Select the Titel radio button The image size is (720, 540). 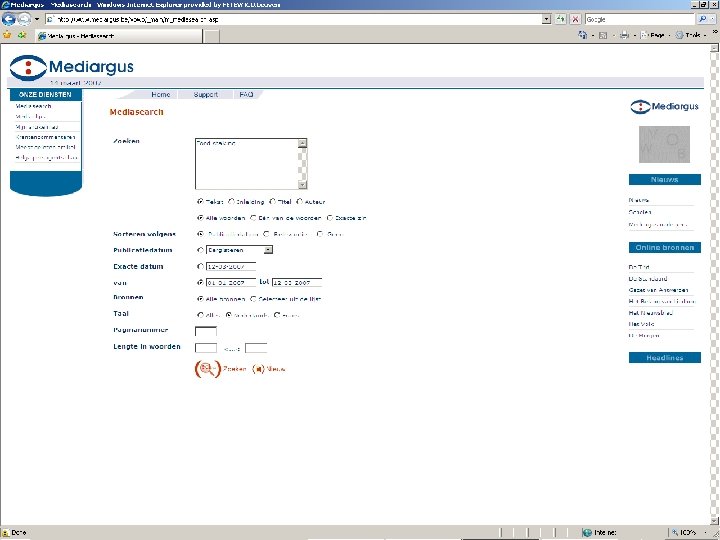(x=272, y=202)
